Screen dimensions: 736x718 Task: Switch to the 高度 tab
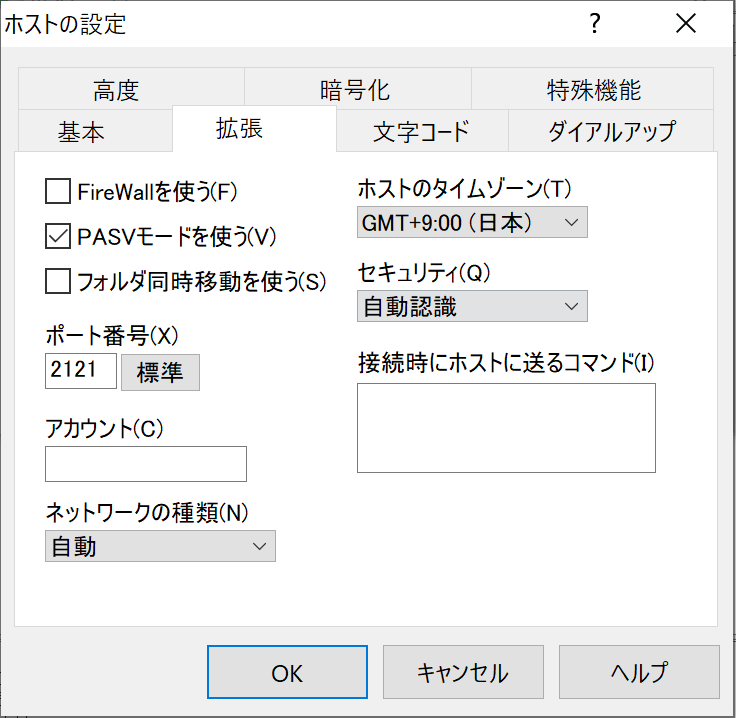131,89
